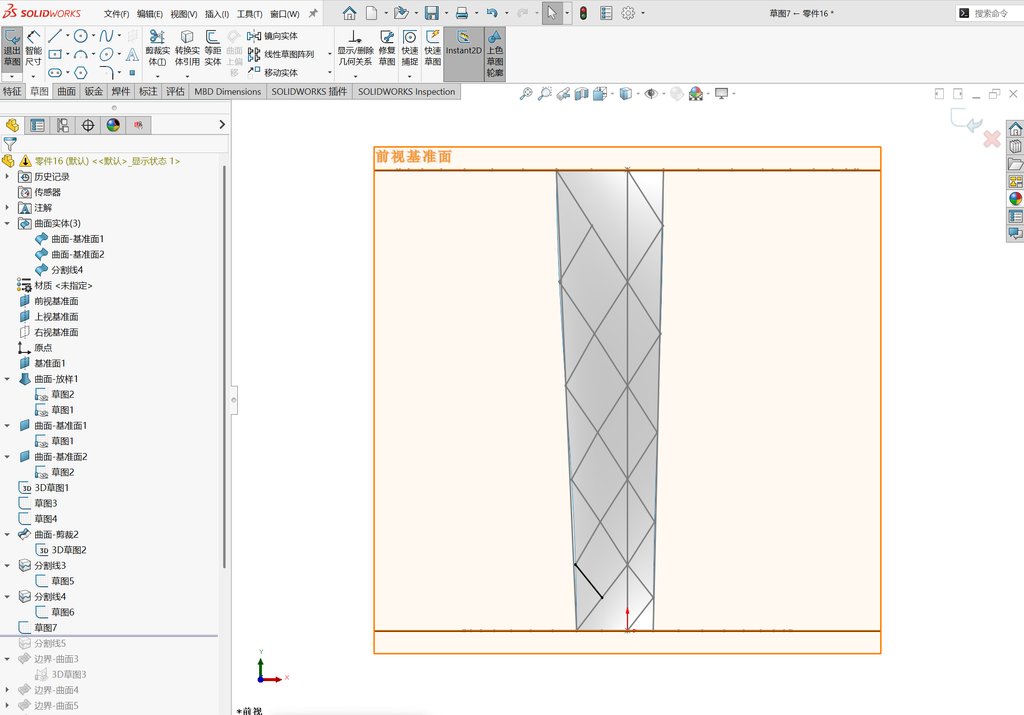
Task: Select the Ellipse sketch tool
Action: (106, 54)
